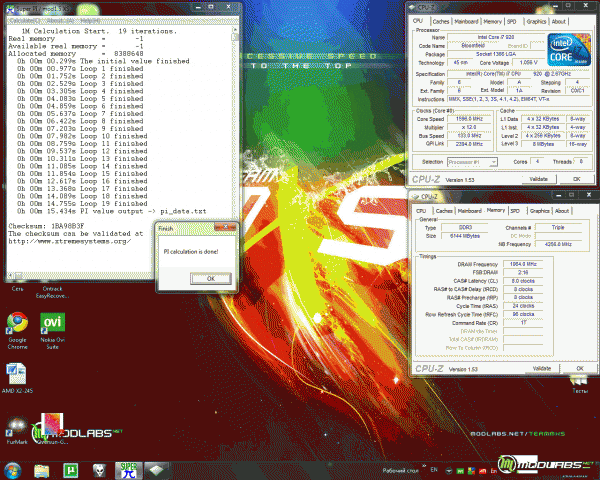The width and height of the screenshot is (600, 480).
Task: Click the memory Type DDR3 field
Action: point(465,227)
